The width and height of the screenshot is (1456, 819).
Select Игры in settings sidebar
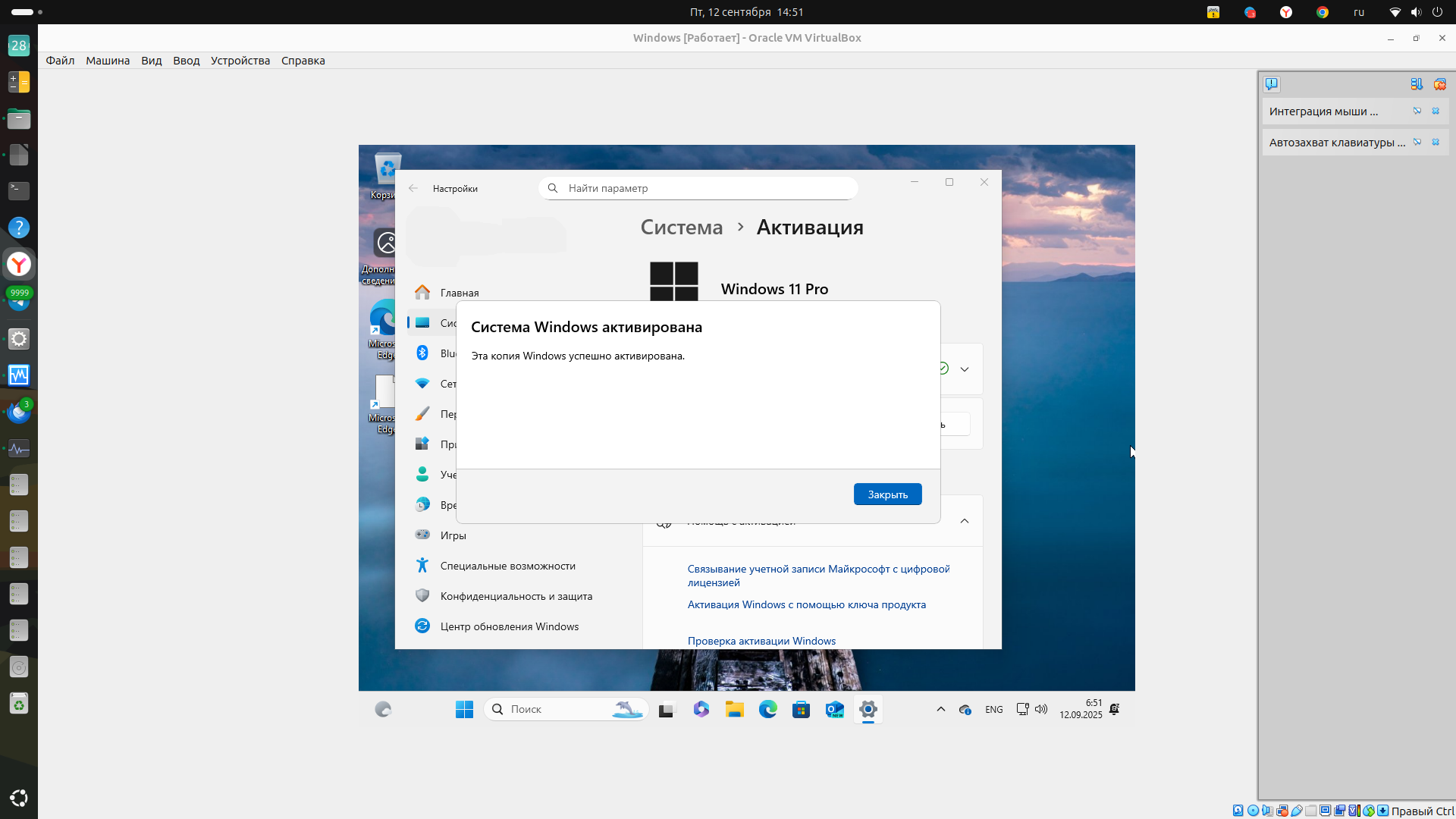[453, 535]
